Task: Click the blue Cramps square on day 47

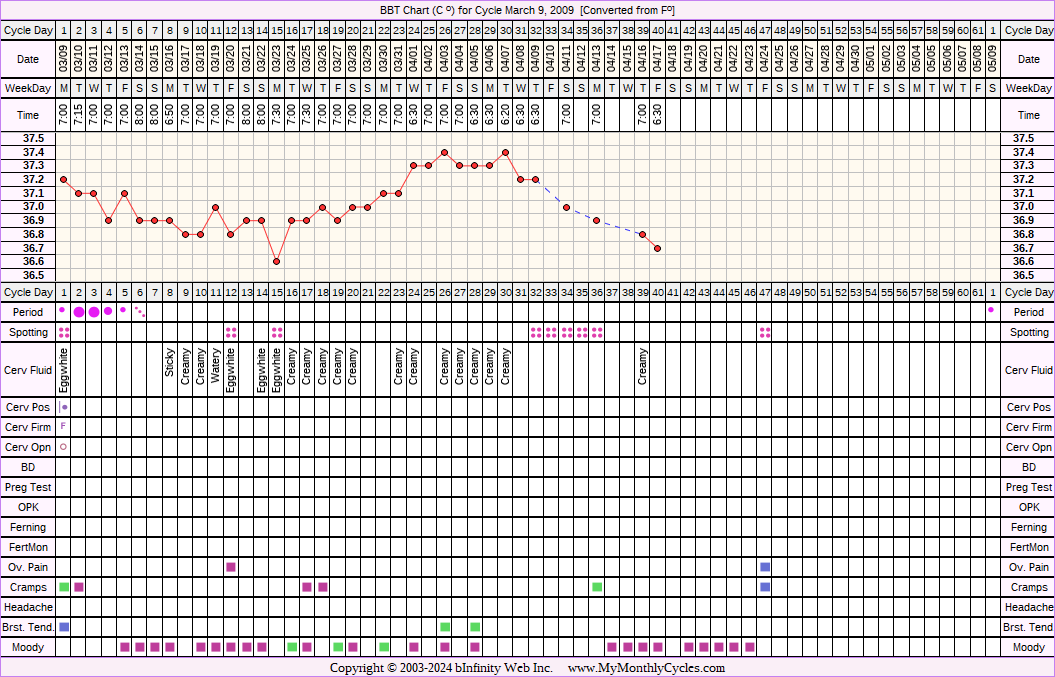Action: (765, 587)
